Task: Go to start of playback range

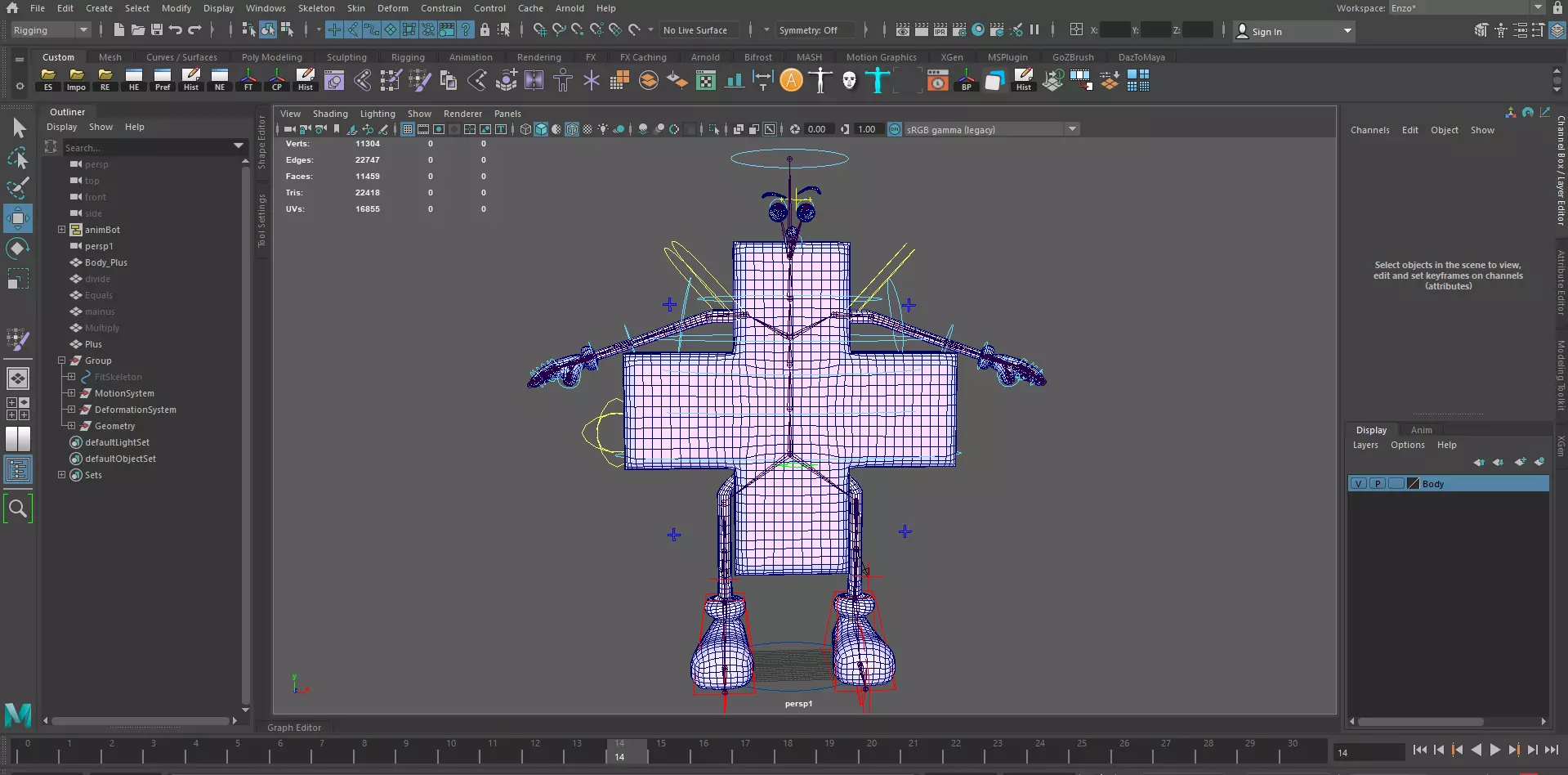Action: (1420, 750)
